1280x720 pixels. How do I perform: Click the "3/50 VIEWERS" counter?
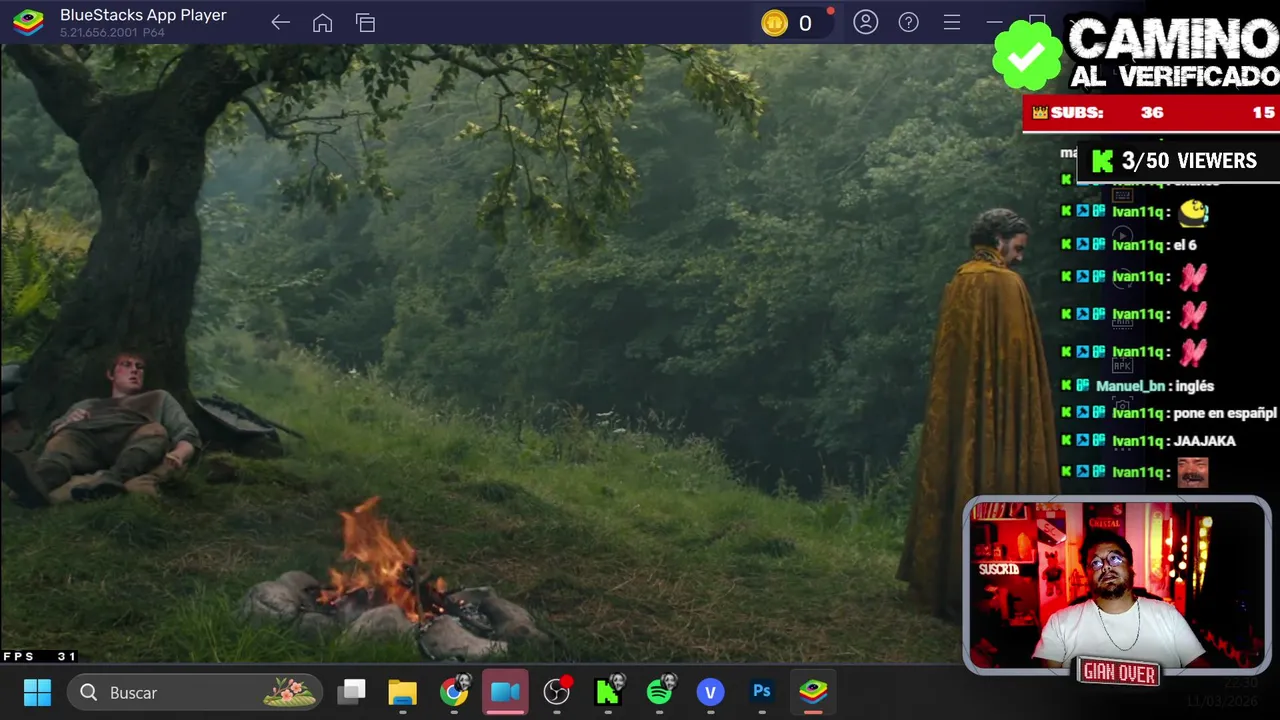coord(1176,161)
